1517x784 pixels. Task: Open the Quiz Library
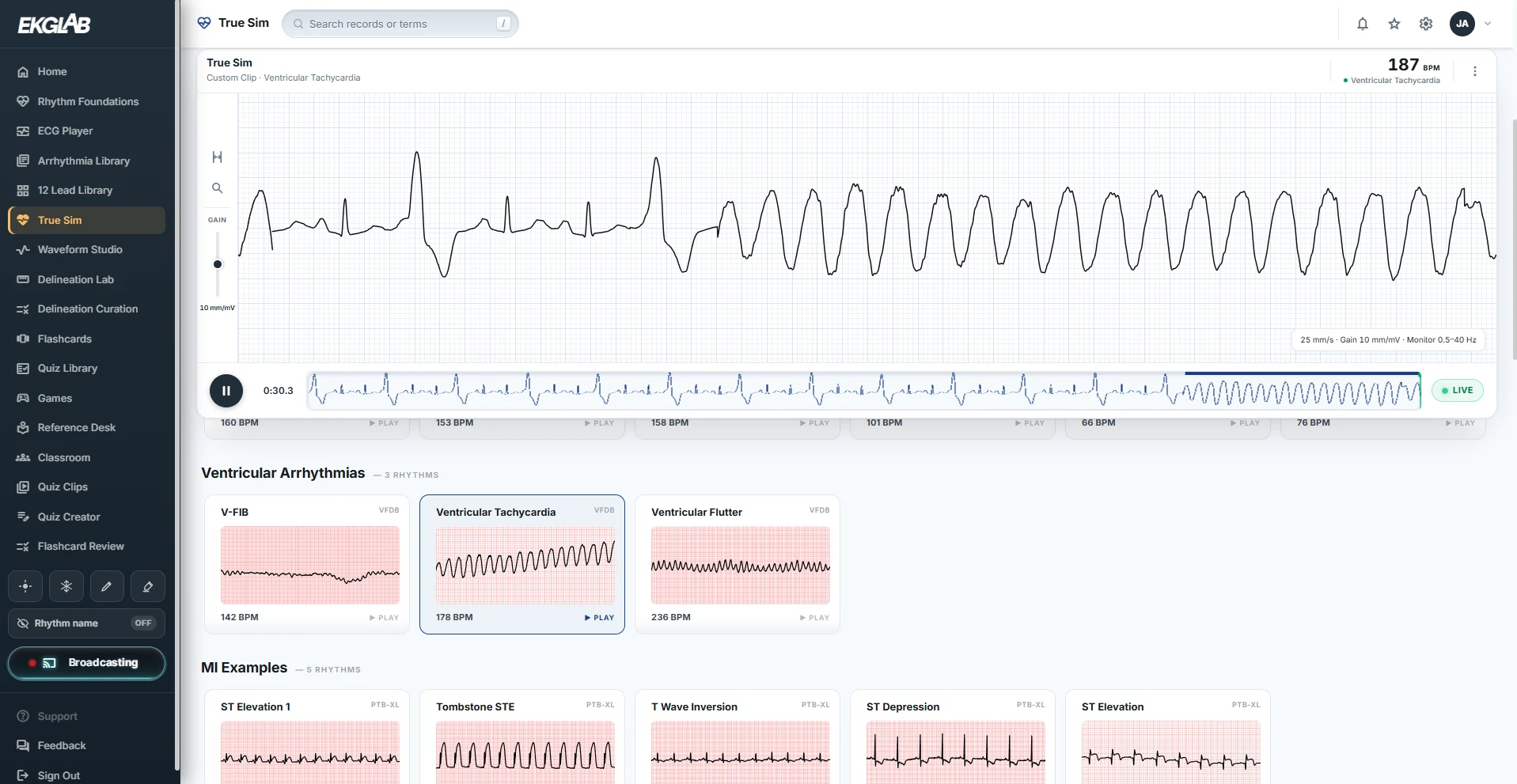(x=86, y=369)
